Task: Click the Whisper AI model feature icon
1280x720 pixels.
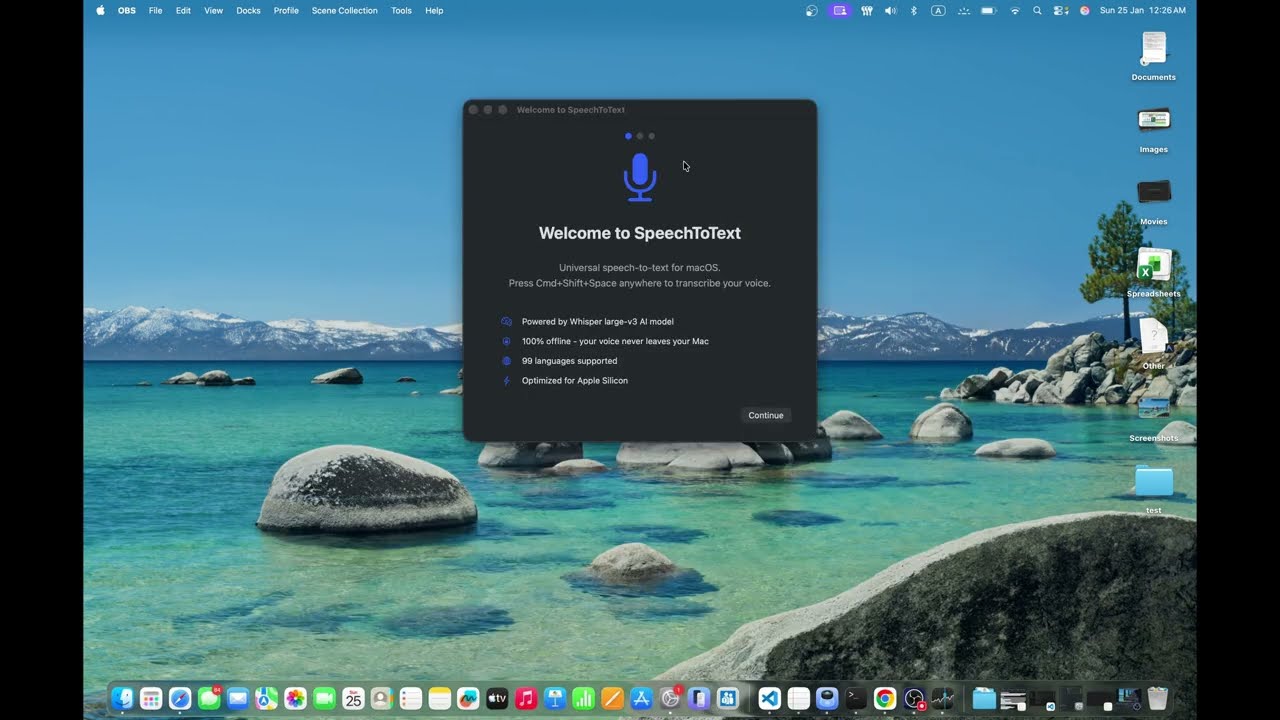Action: tap(507, 322)
